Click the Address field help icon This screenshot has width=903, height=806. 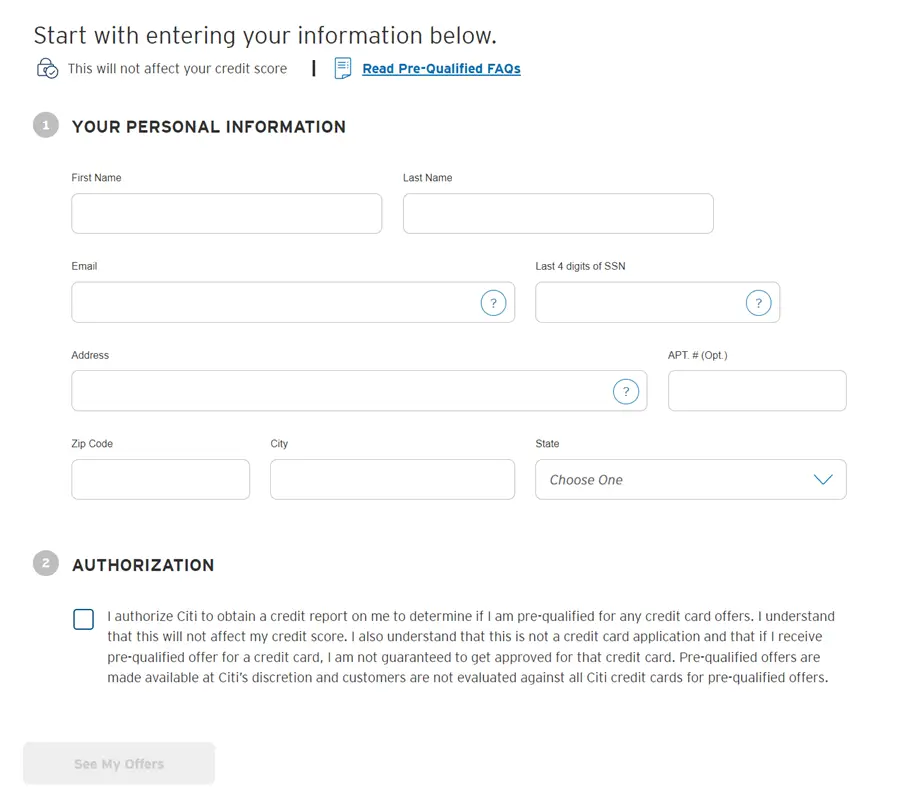[x=625, y=392]
